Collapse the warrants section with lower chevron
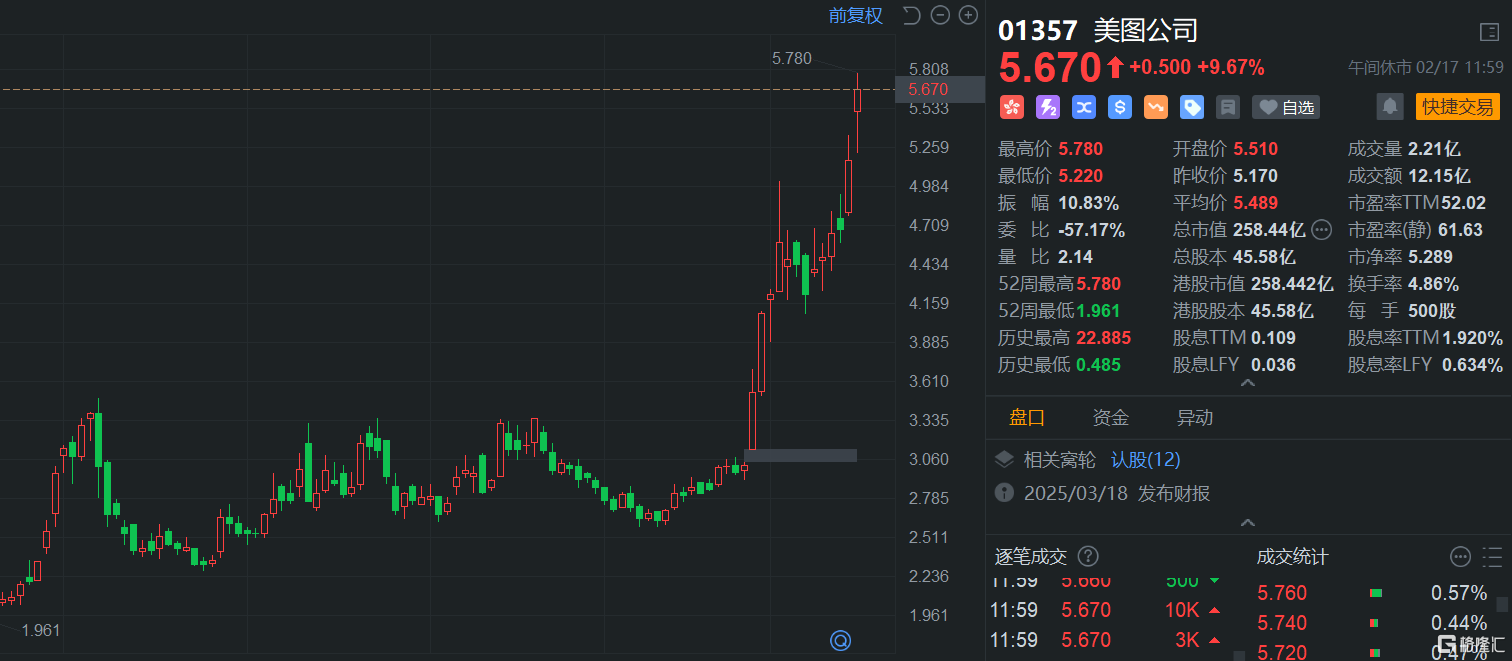 tap(1247, 522)
